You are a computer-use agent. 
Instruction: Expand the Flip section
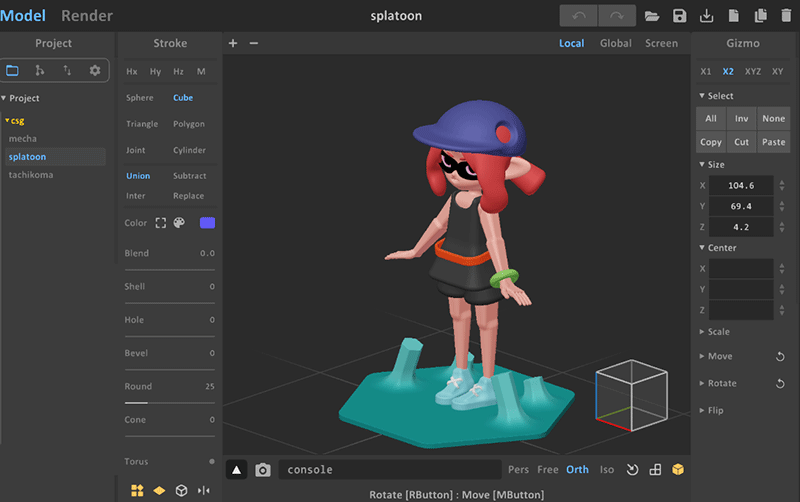point(711,410)
